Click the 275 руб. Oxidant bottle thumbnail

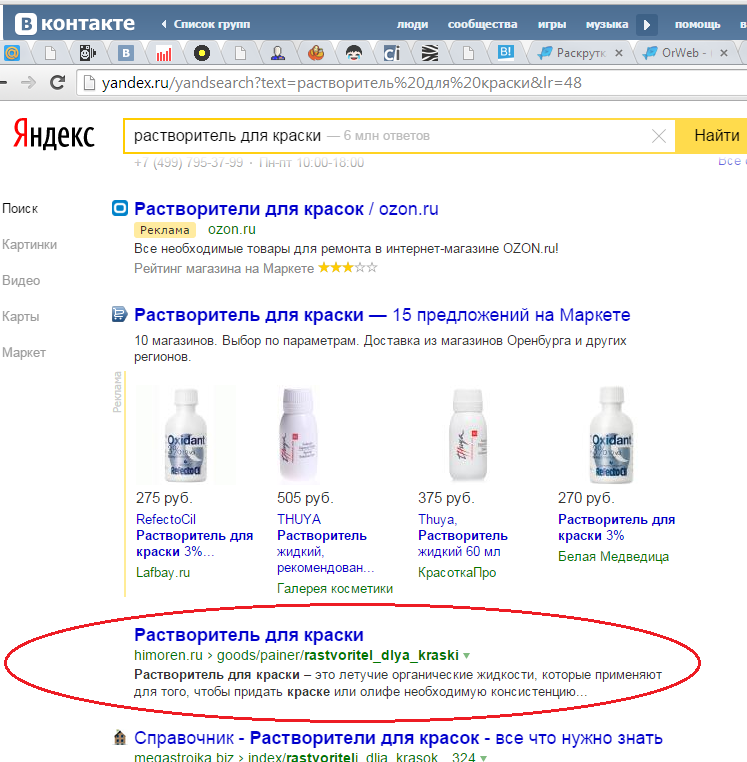tap(186, 435)
